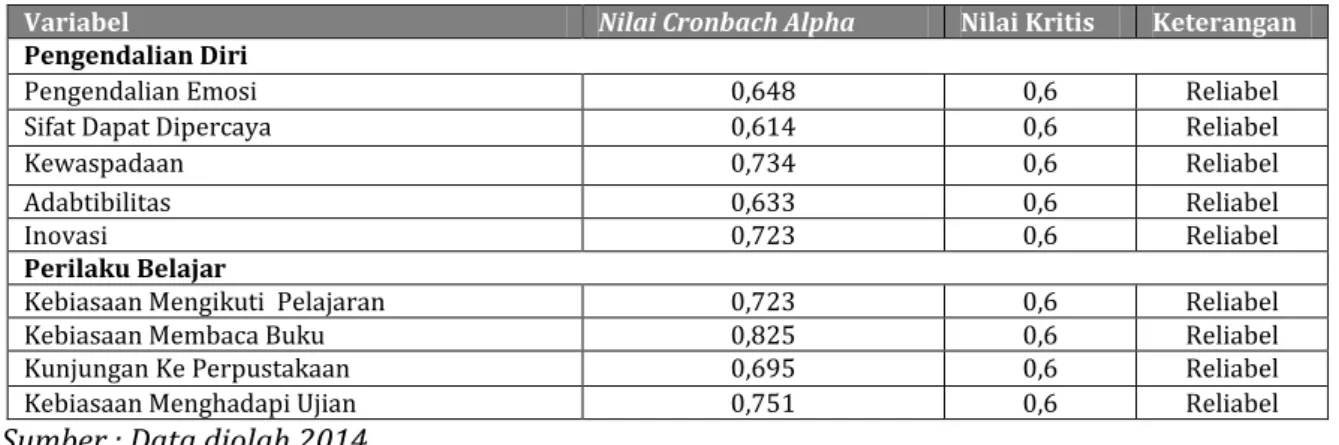1339x445 pixels.
Task: Click the Sumber Data diolah caption
Action: [188, 434]
